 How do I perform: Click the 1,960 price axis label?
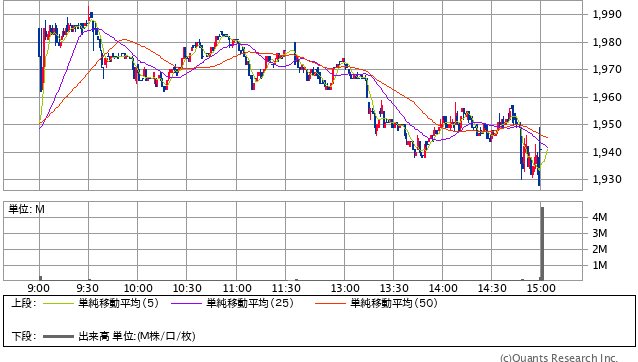pyautogui.click(x=607, y=97)
